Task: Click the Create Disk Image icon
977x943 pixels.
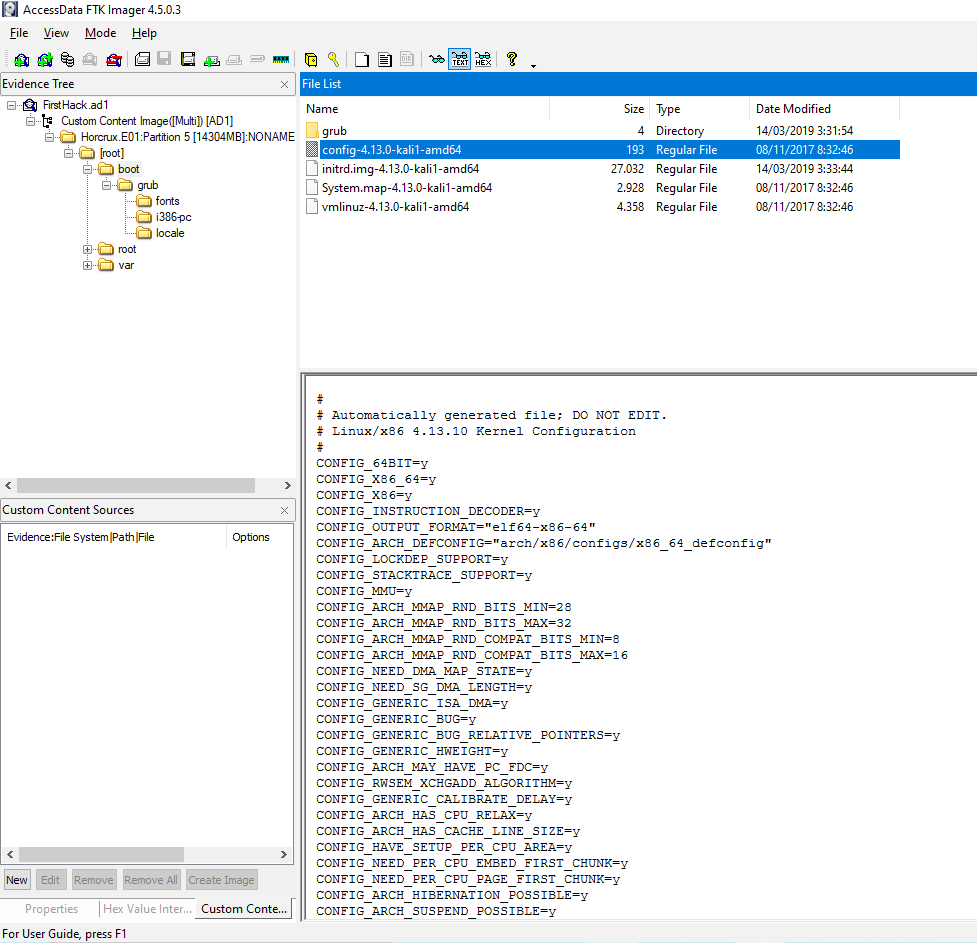Action: click(142, 60)
